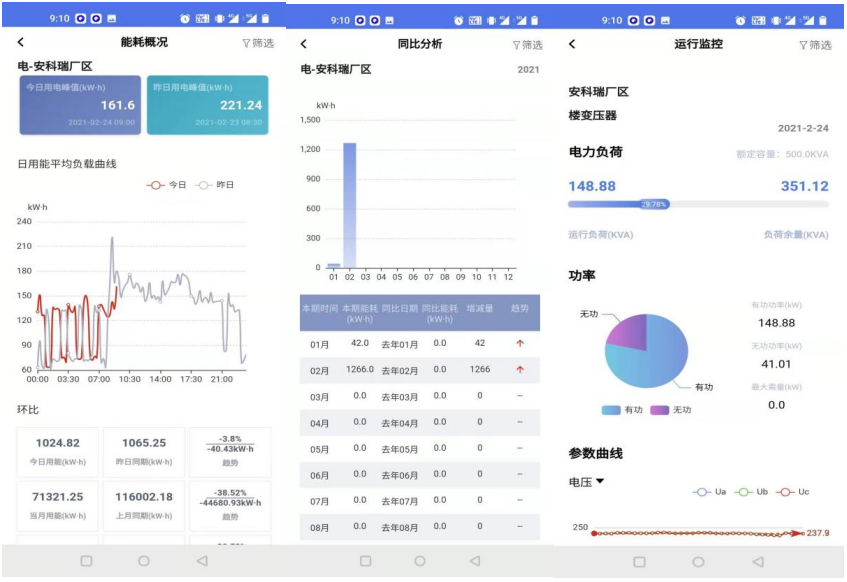Go back from the 运行监控 screen
Image resolution: width=847 pixels, height=582 pixels.
click(572, 44)
